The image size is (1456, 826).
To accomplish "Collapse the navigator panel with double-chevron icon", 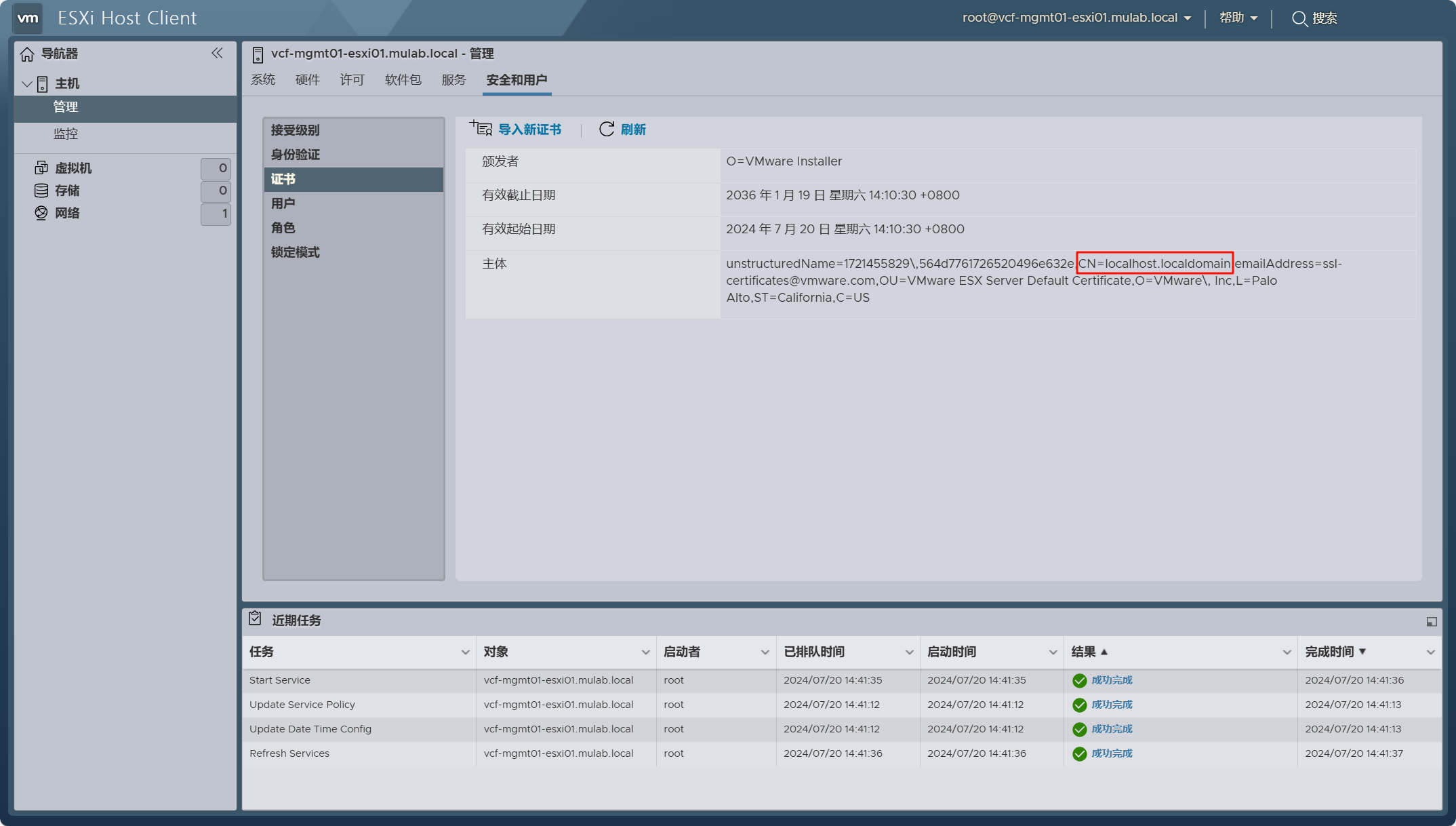I will (217, 53).
